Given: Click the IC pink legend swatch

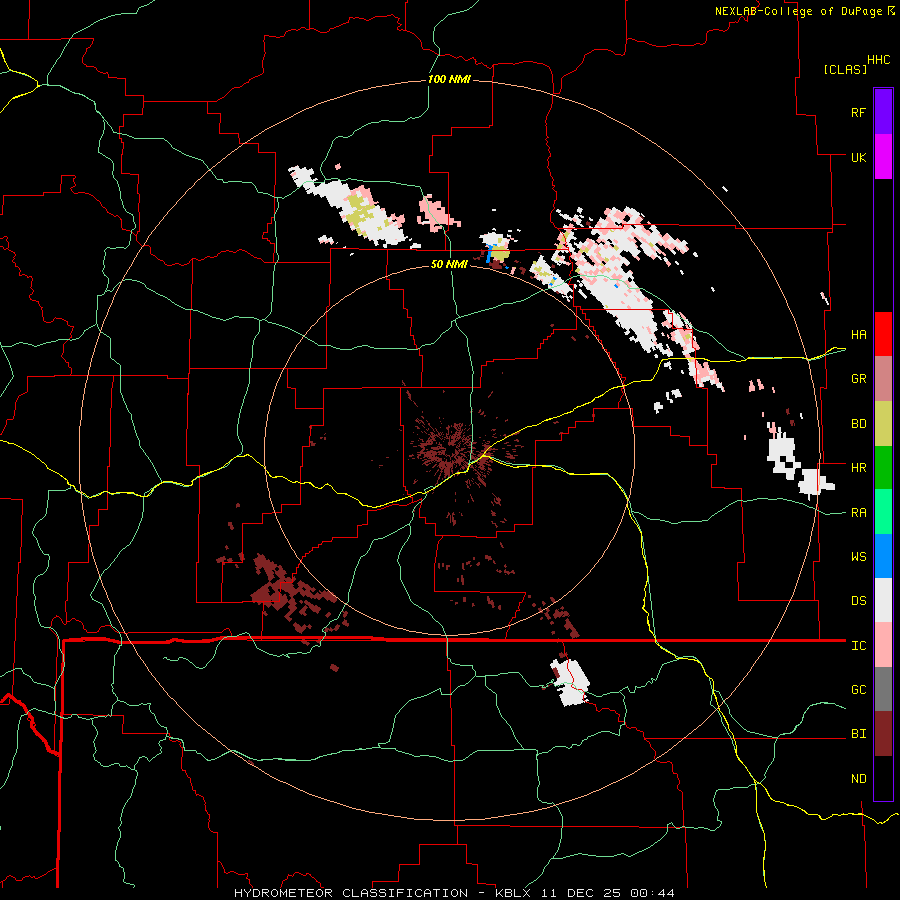Looking at the screenshot, I should (x=883, y=645).
